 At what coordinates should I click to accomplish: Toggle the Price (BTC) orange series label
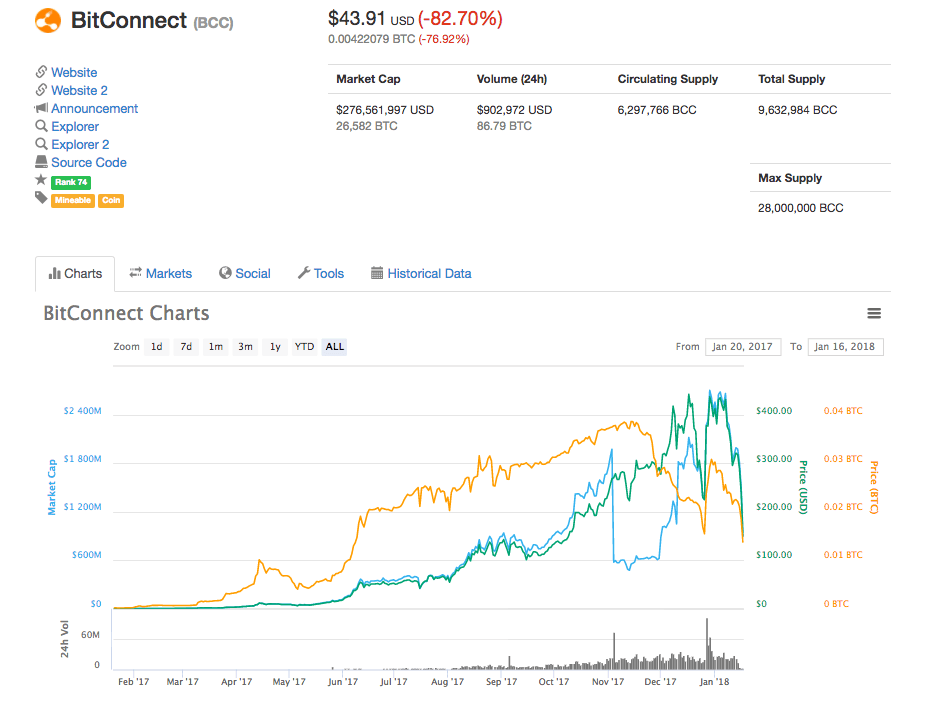coord(873,487)
